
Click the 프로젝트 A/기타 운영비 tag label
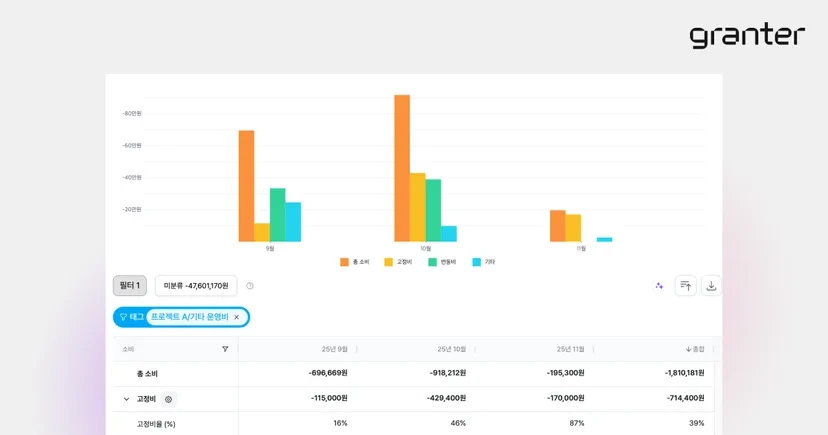pyautogui.click(x=190, y=317)
